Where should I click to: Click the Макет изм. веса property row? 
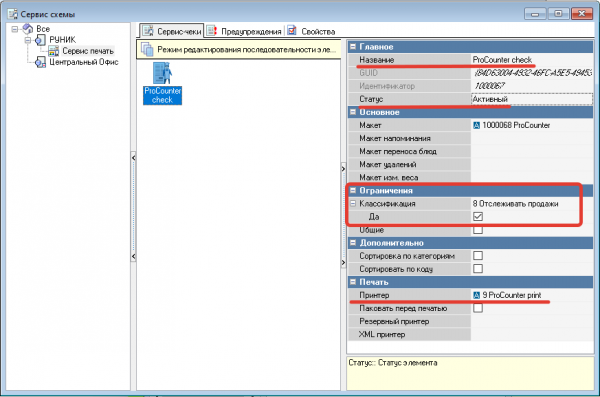point(471,178)
